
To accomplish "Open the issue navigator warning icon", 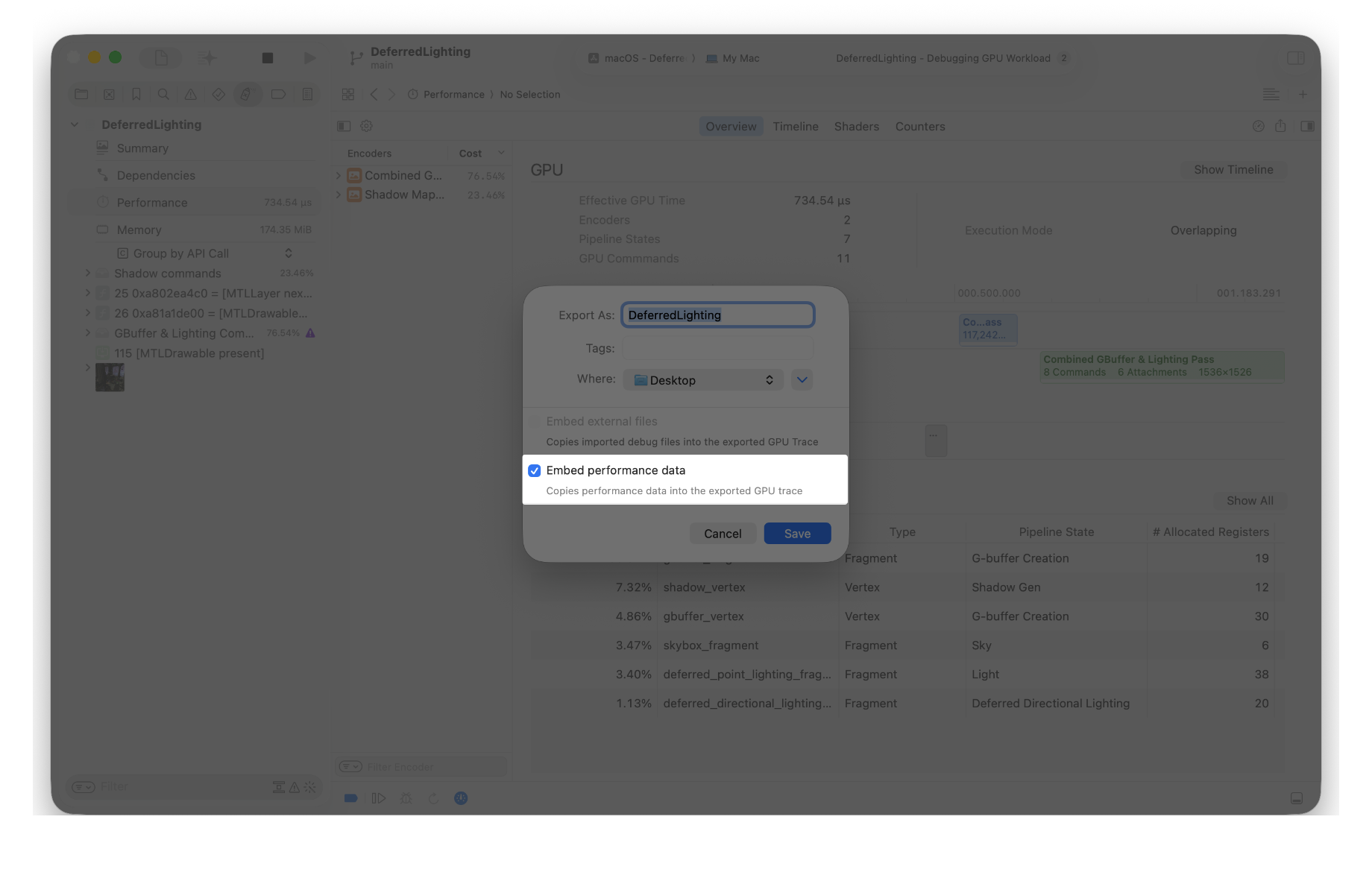I will coord(191,94).
